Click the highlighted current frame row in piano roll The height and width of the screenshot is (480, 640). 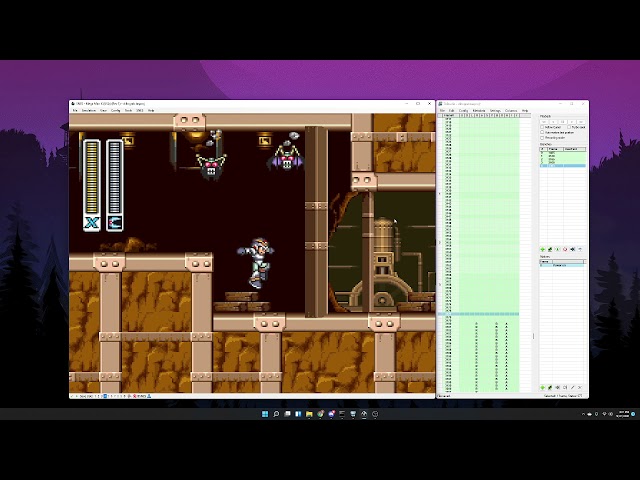[x=478, y=314]
